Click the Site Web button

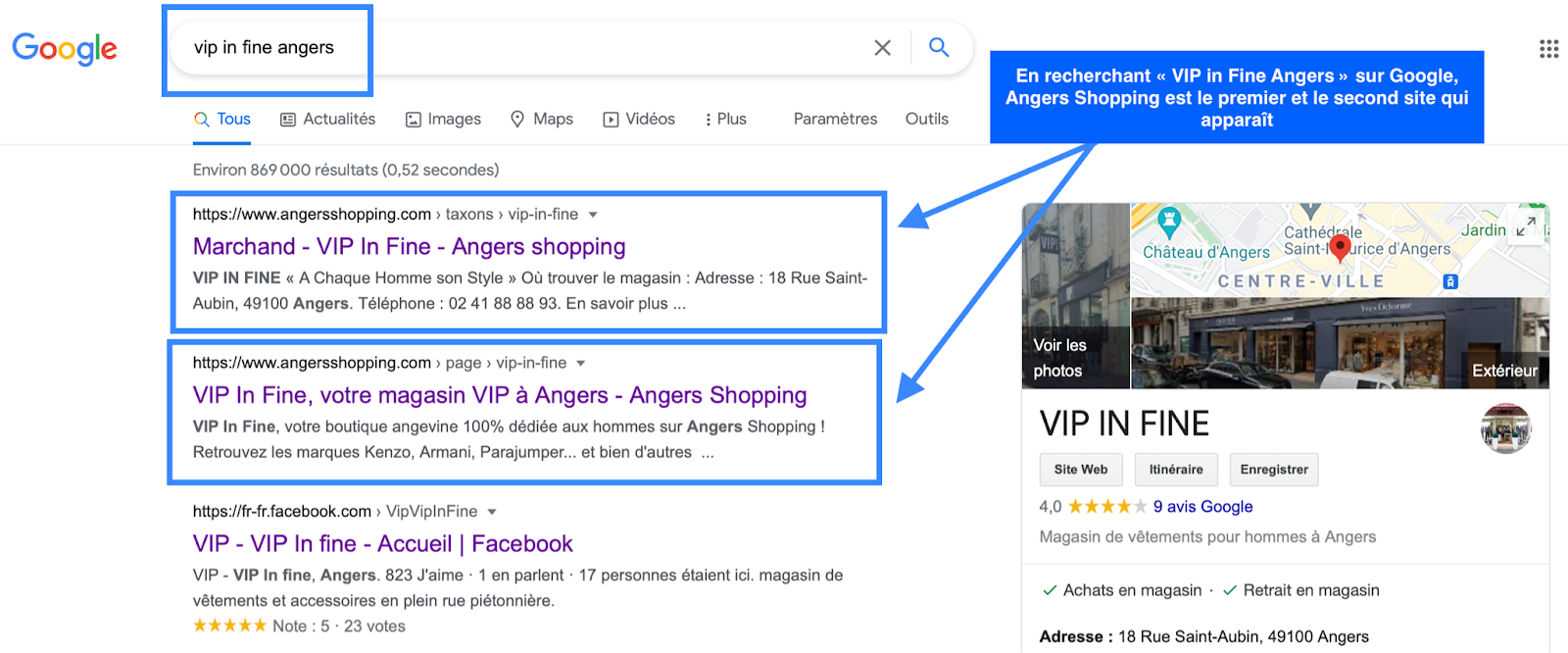pyautogui.click(x=1081, y=470)
